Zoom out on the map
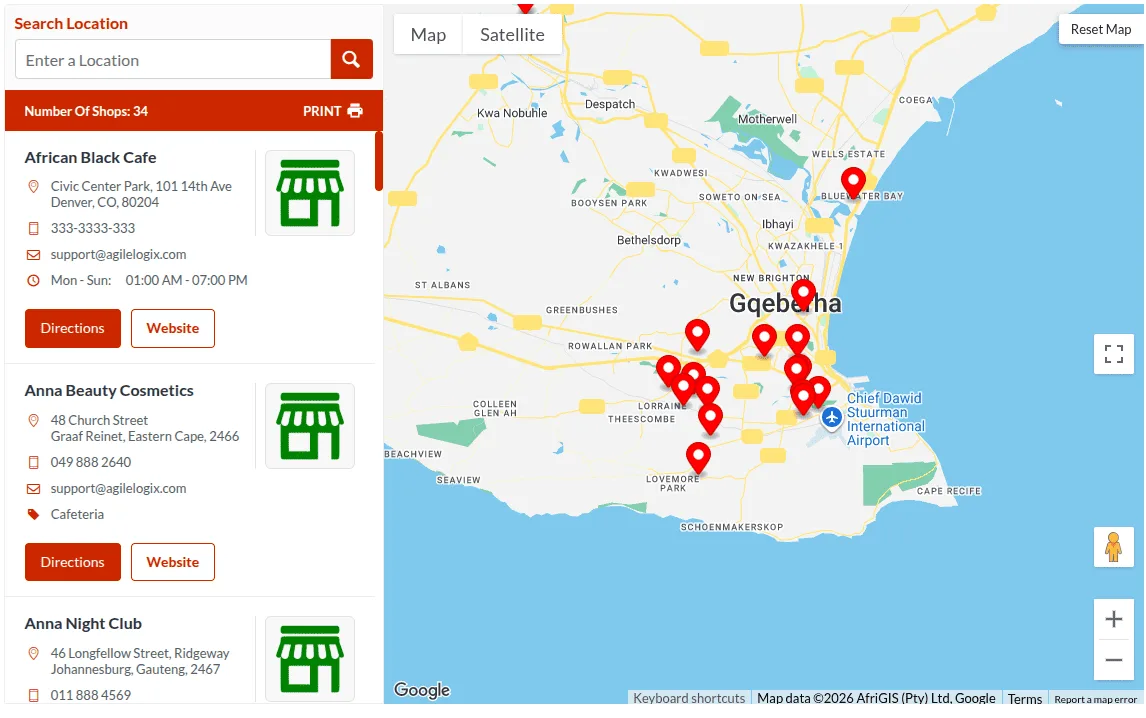 coord(1113,660)
